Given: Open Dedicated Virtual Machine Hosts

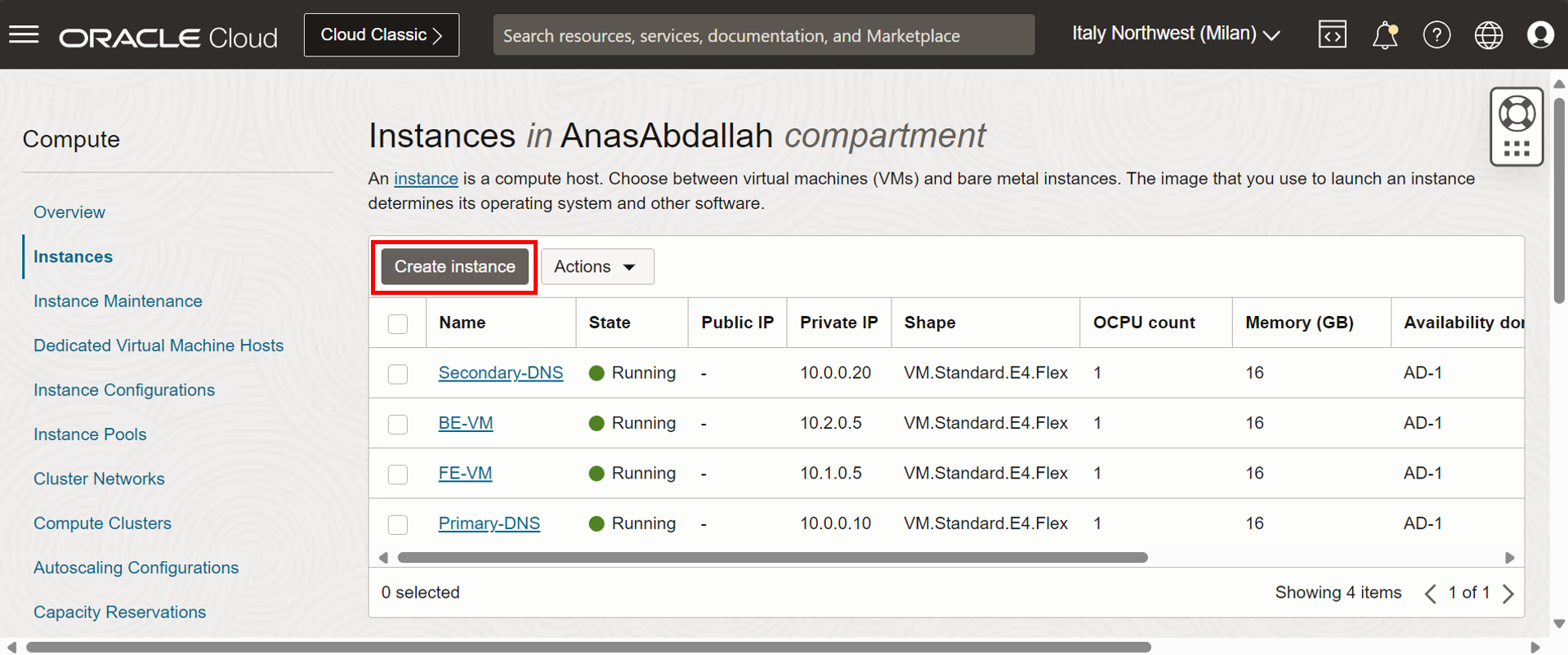Looking at the screenshot, I should coord(159,345).
